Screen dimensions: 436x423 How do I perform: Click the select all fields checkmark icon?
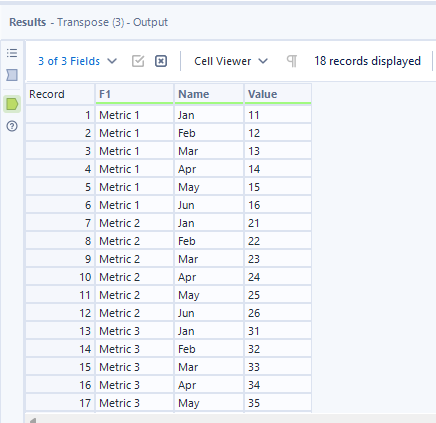click(x=138, y=61)
